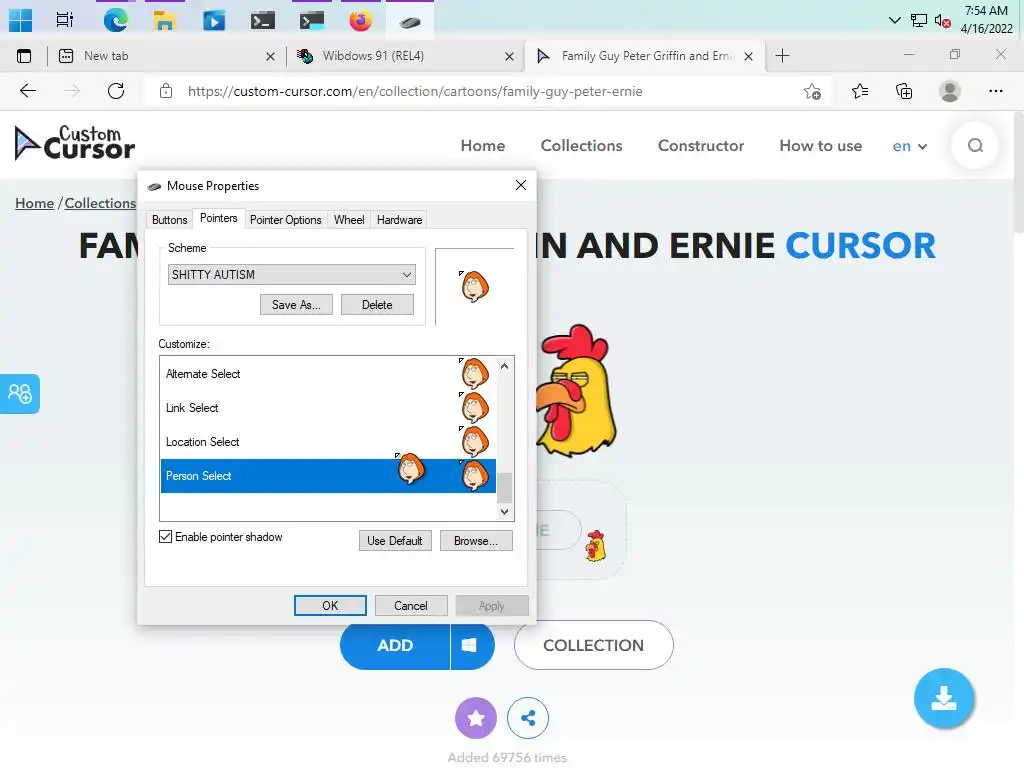The height and width of the screenshot is (768, 1024).
Task: Select the Mouse Properties taskbar icon
Action: [409, 22]
